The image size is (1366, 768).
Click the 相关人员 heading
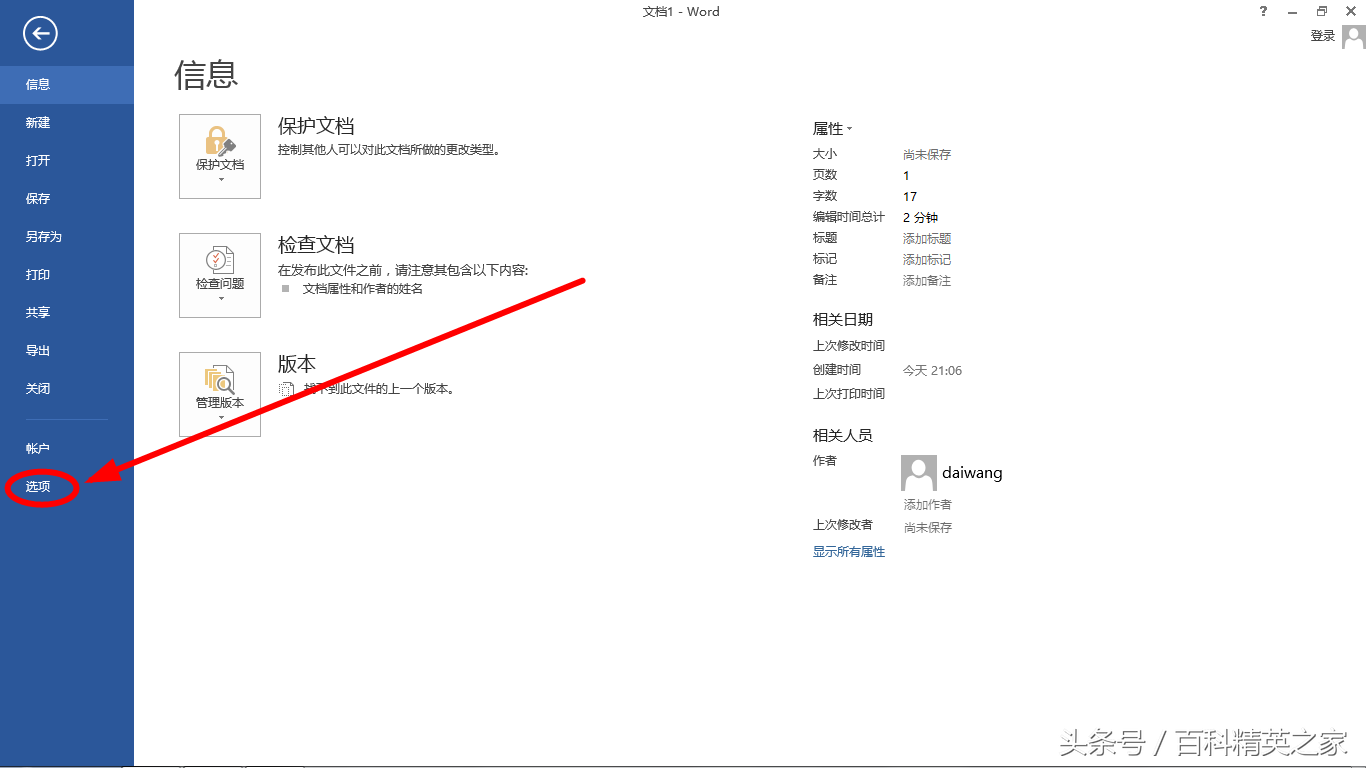843,436
